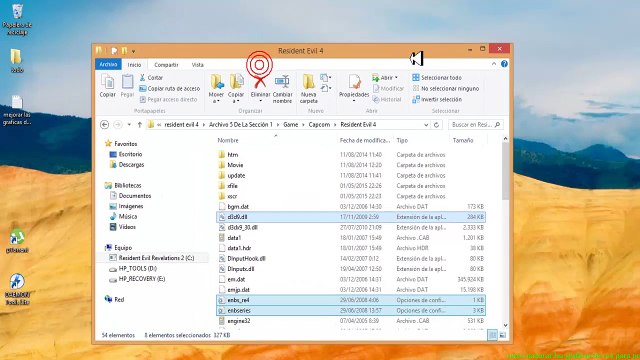
Task: Click No seleccionar ninguno
Action: 445,89
